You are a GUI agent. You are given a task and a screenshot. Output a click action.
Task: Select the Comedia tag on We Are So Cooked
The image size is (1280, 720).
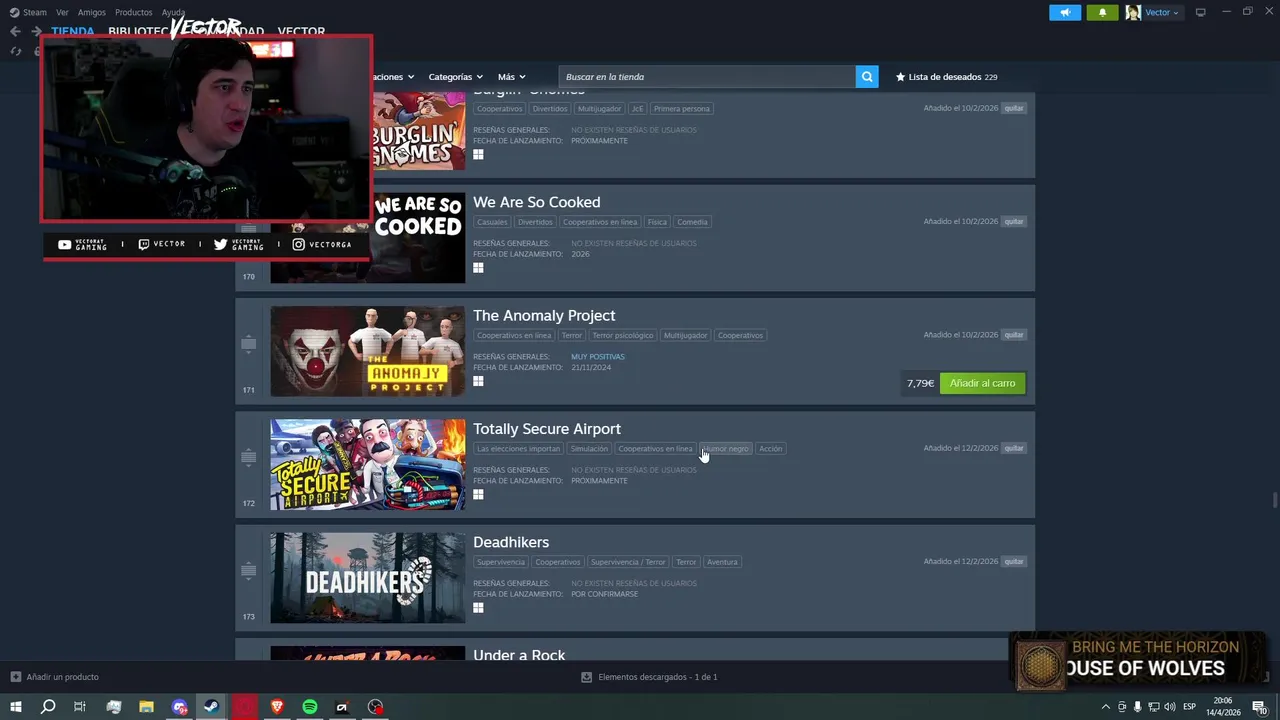[x=692, y=222]
